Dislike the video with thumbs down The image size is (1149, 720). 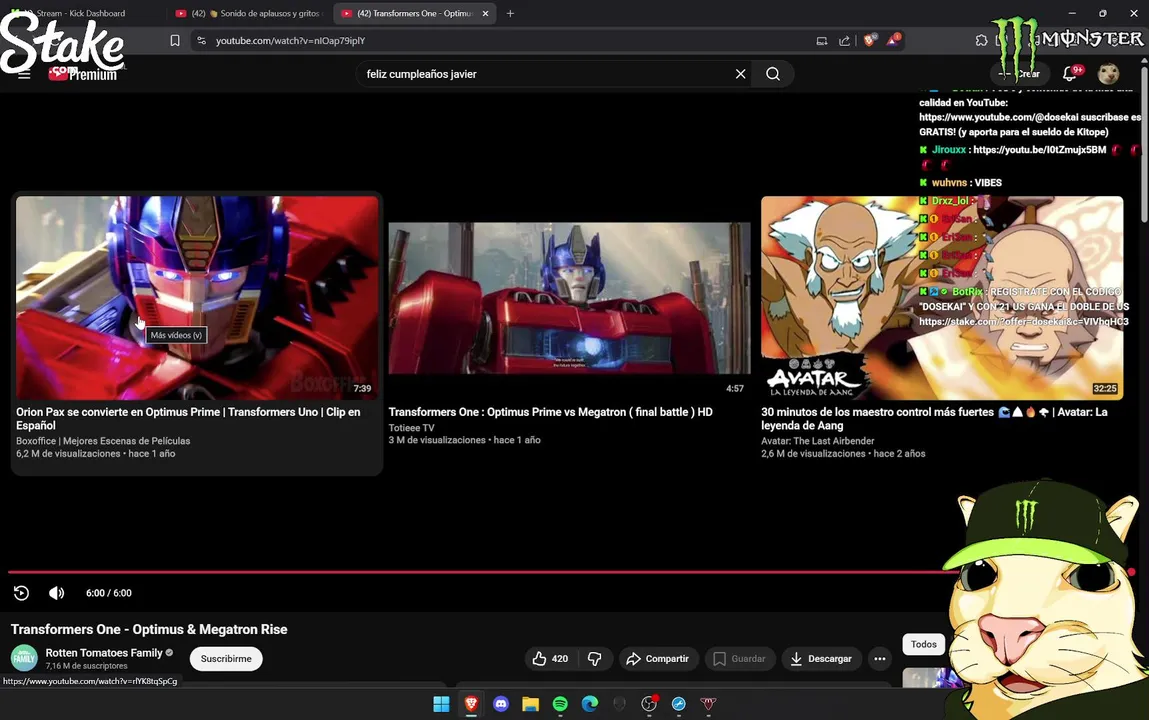594,658
